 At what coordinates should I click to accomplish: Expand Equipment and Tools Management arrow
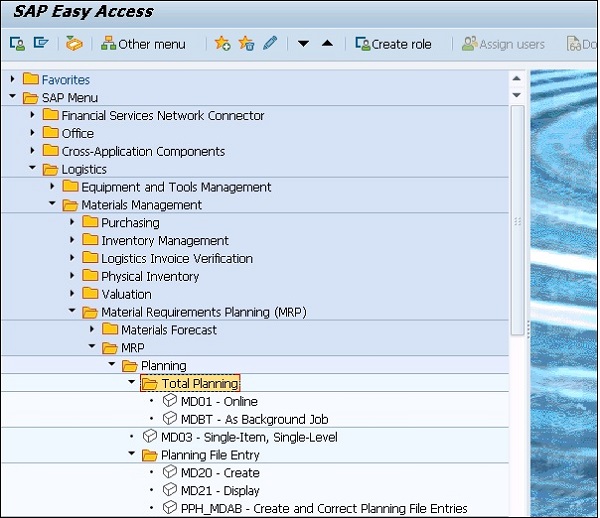[x=52, y=186]
